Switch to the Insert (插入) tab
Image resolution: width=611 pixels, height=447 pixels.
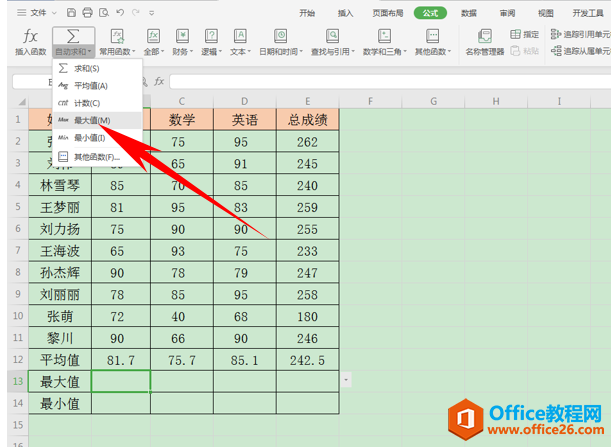345,13
